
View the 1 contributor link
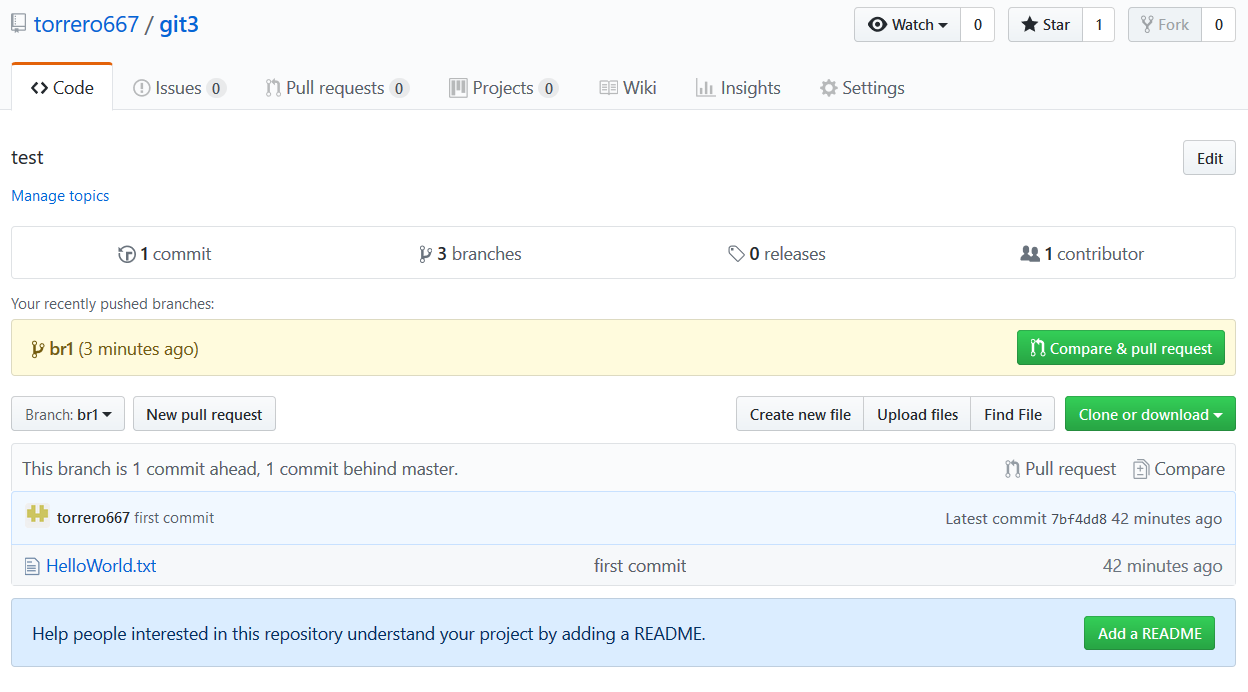tap(1082, 254)
